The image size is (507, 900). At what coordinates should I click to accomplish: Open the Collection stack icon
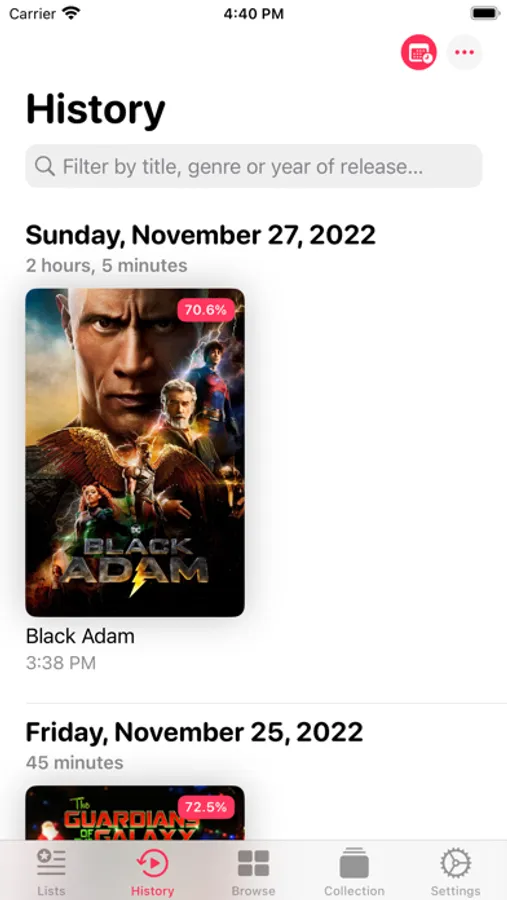click(x=354, y=863)
